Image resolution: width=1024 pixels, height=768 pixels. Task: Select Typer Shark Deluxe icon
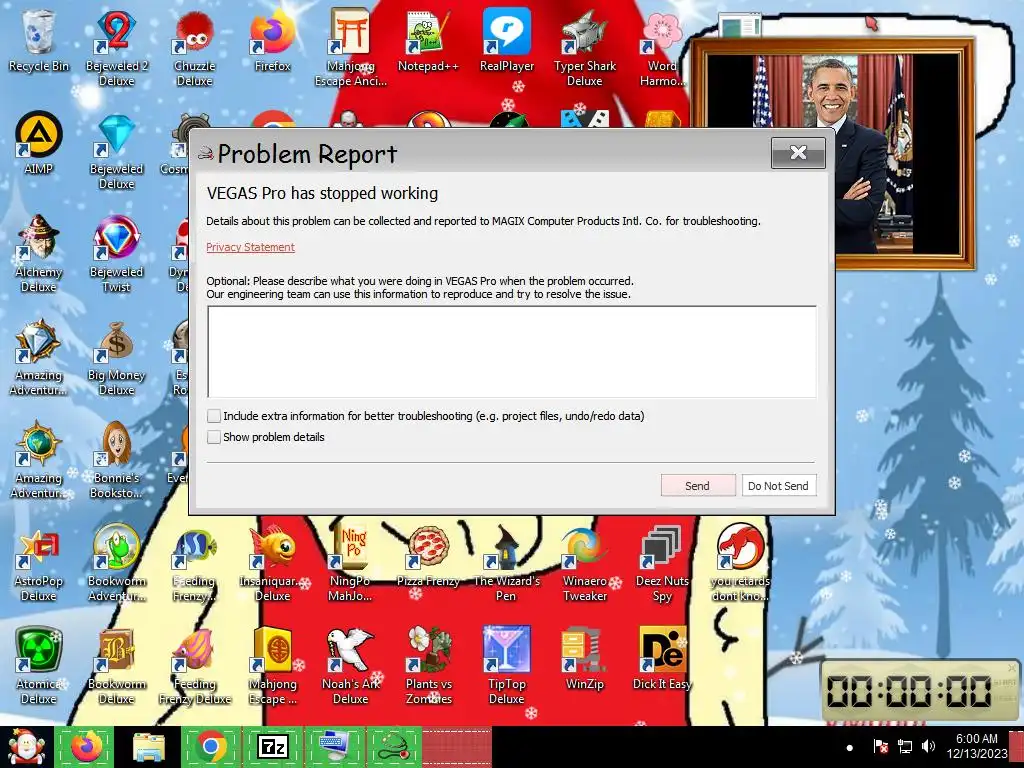pyautogui.click(x=584, y=49)
